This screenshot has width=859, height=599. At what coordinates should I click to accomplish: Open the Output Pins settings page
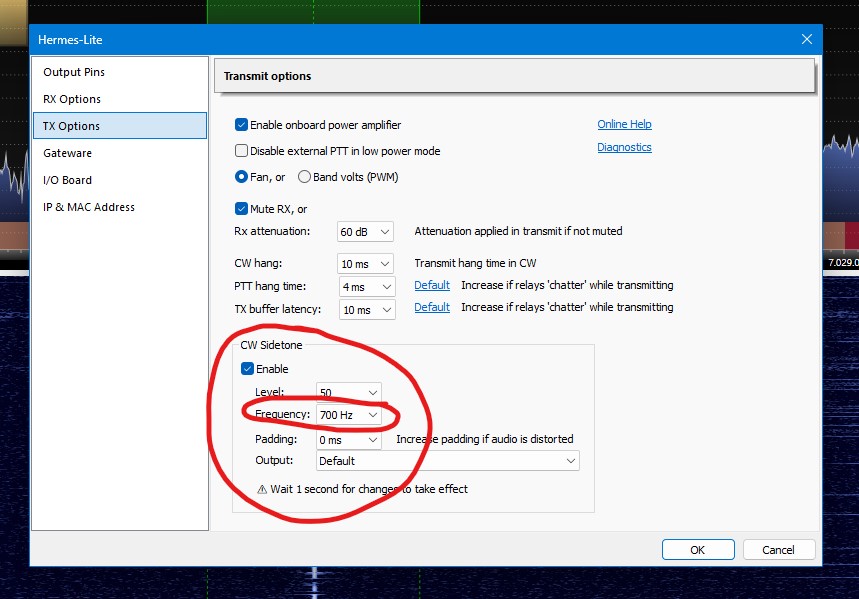point(74,72)
